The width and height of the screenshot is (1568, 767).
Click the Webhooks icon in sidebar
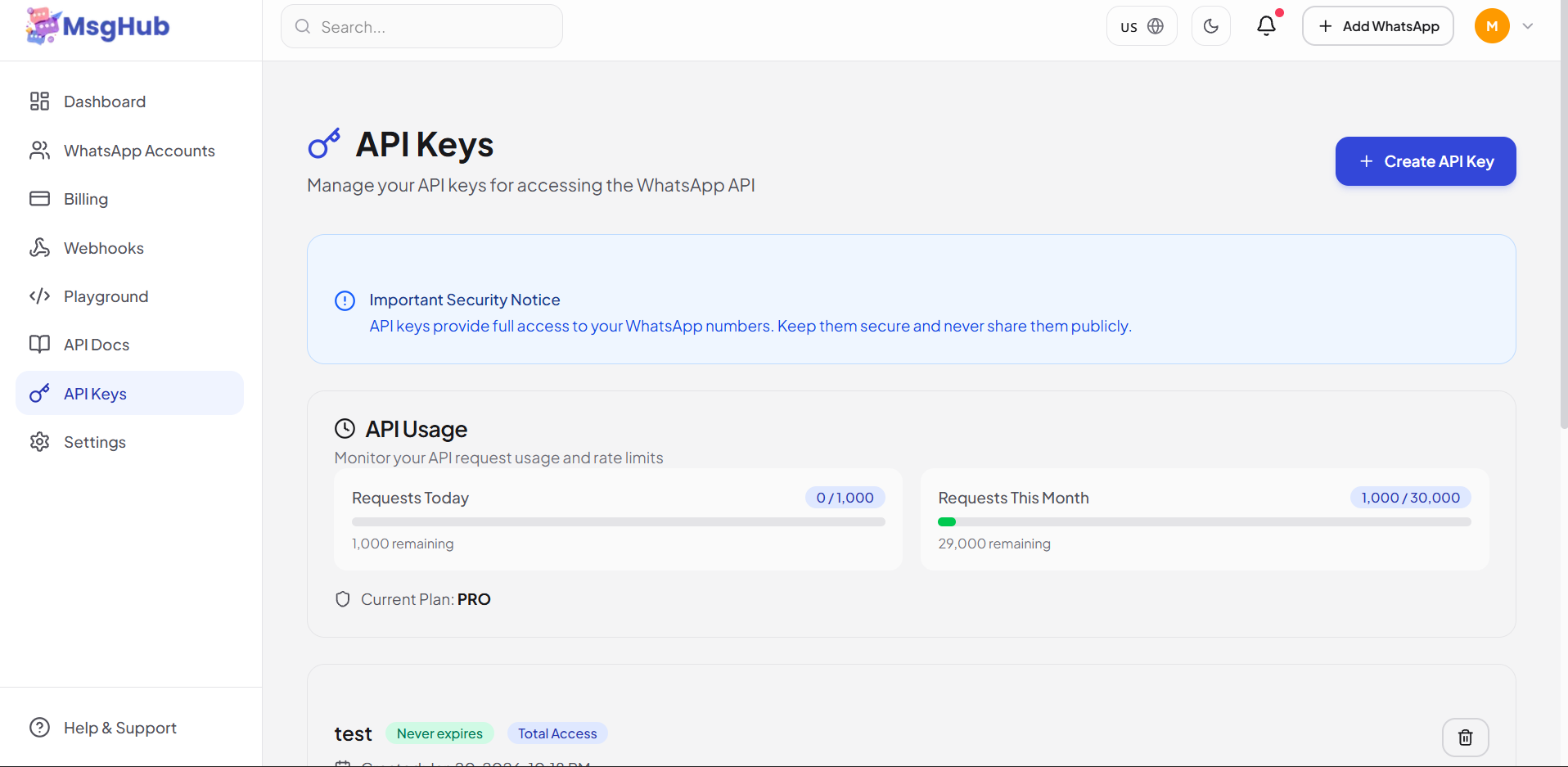[39, 248]
